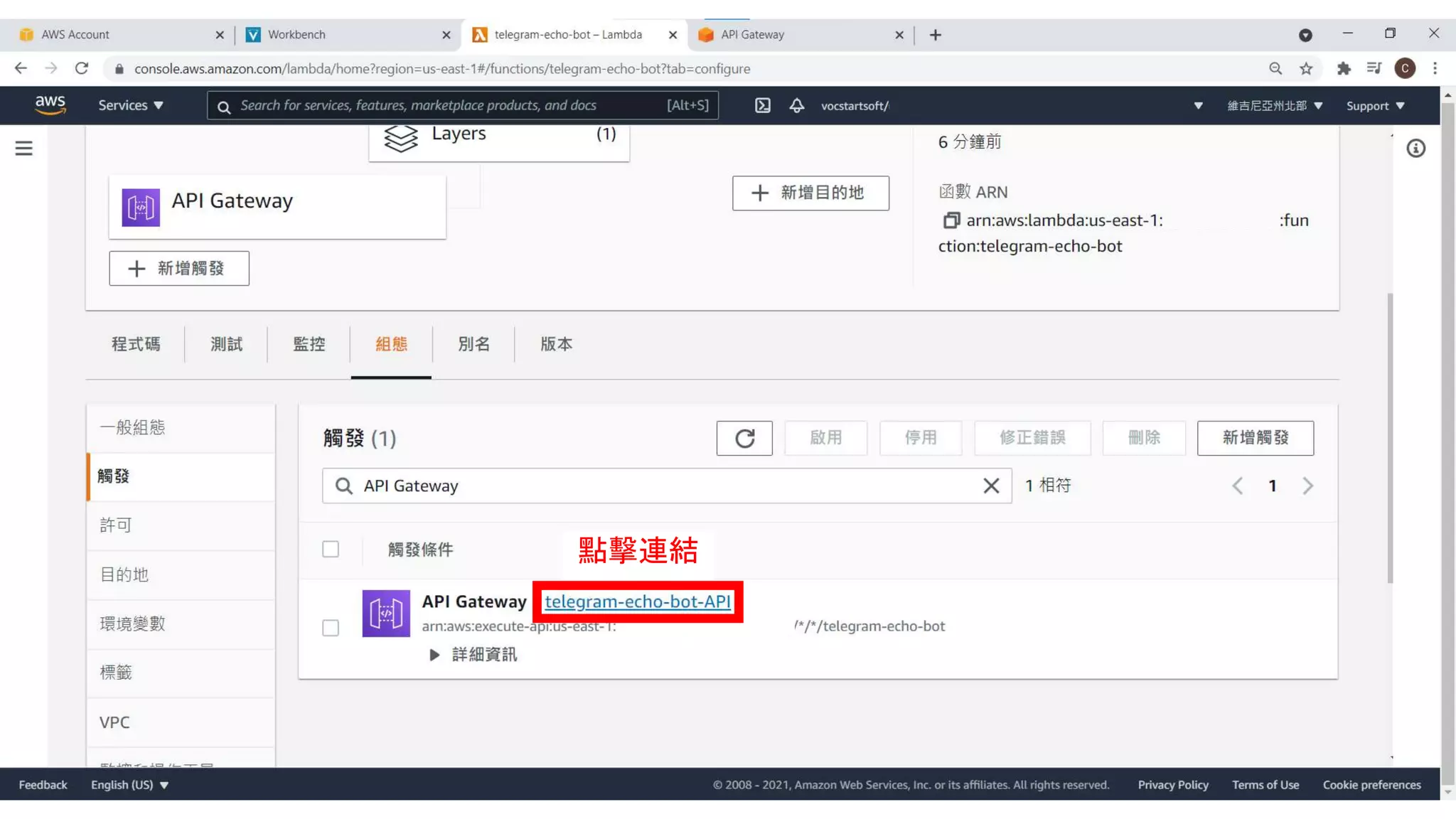Click the site lock icon
Viewport: 1456px width, 819px height.
click(119, 68)
